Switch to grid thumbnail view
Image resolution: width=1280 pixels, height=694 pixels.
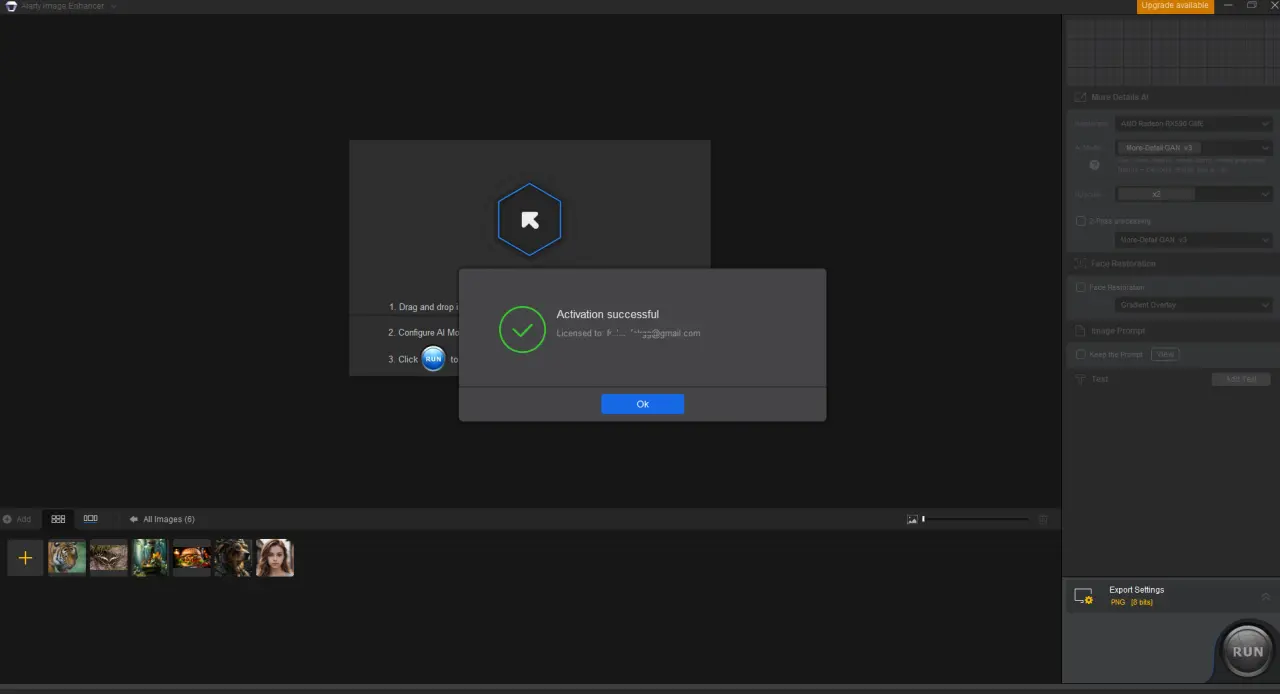tap(58, 519)
